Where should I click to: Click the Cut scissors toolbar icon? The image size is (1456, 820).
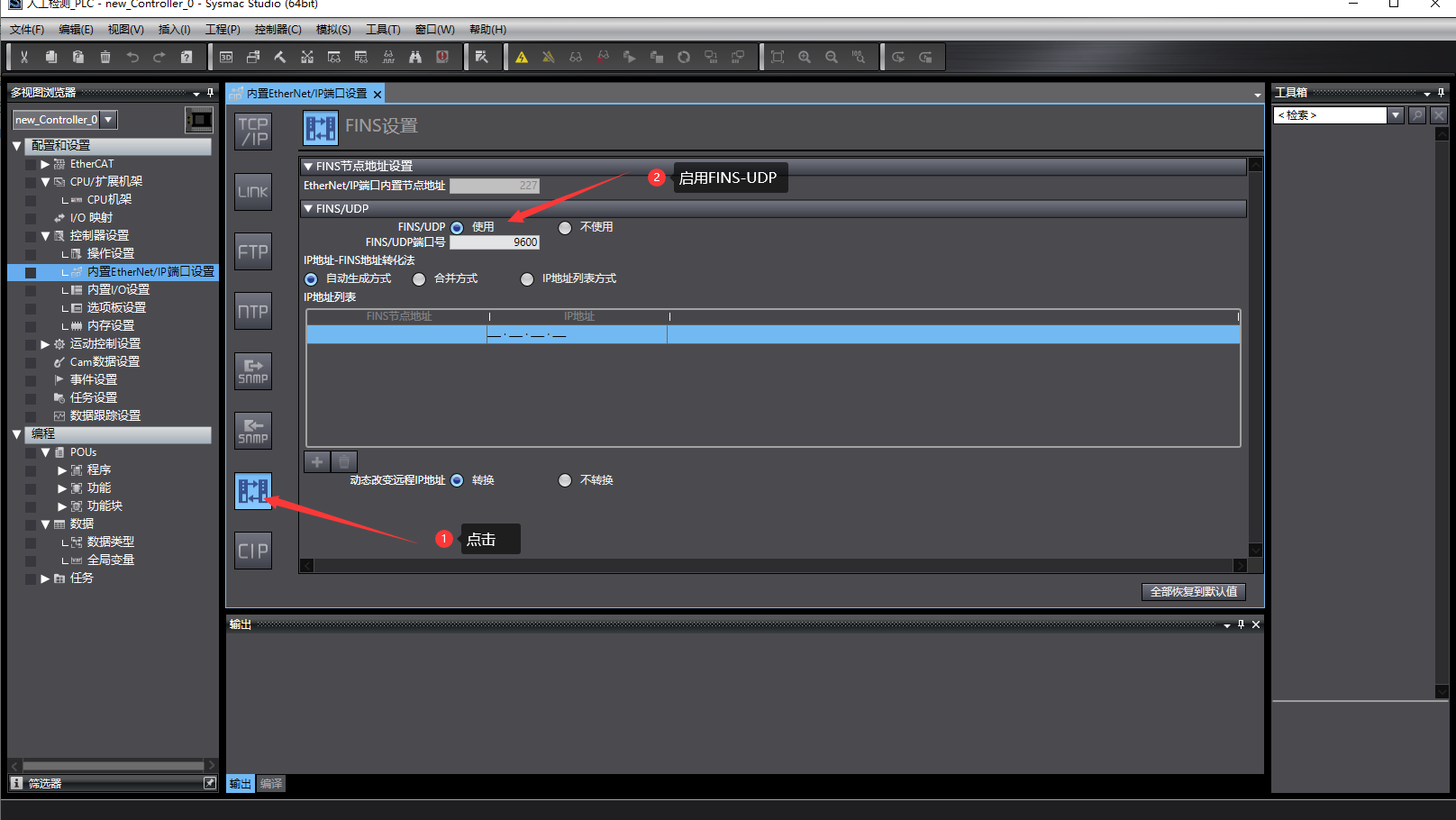click(24, 57)
